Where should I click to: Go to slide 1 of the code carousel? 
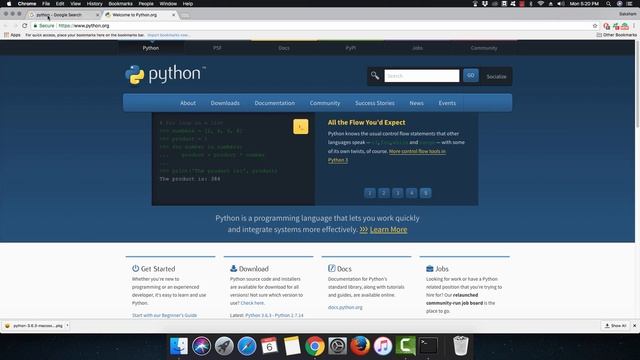tap(369, 193)
